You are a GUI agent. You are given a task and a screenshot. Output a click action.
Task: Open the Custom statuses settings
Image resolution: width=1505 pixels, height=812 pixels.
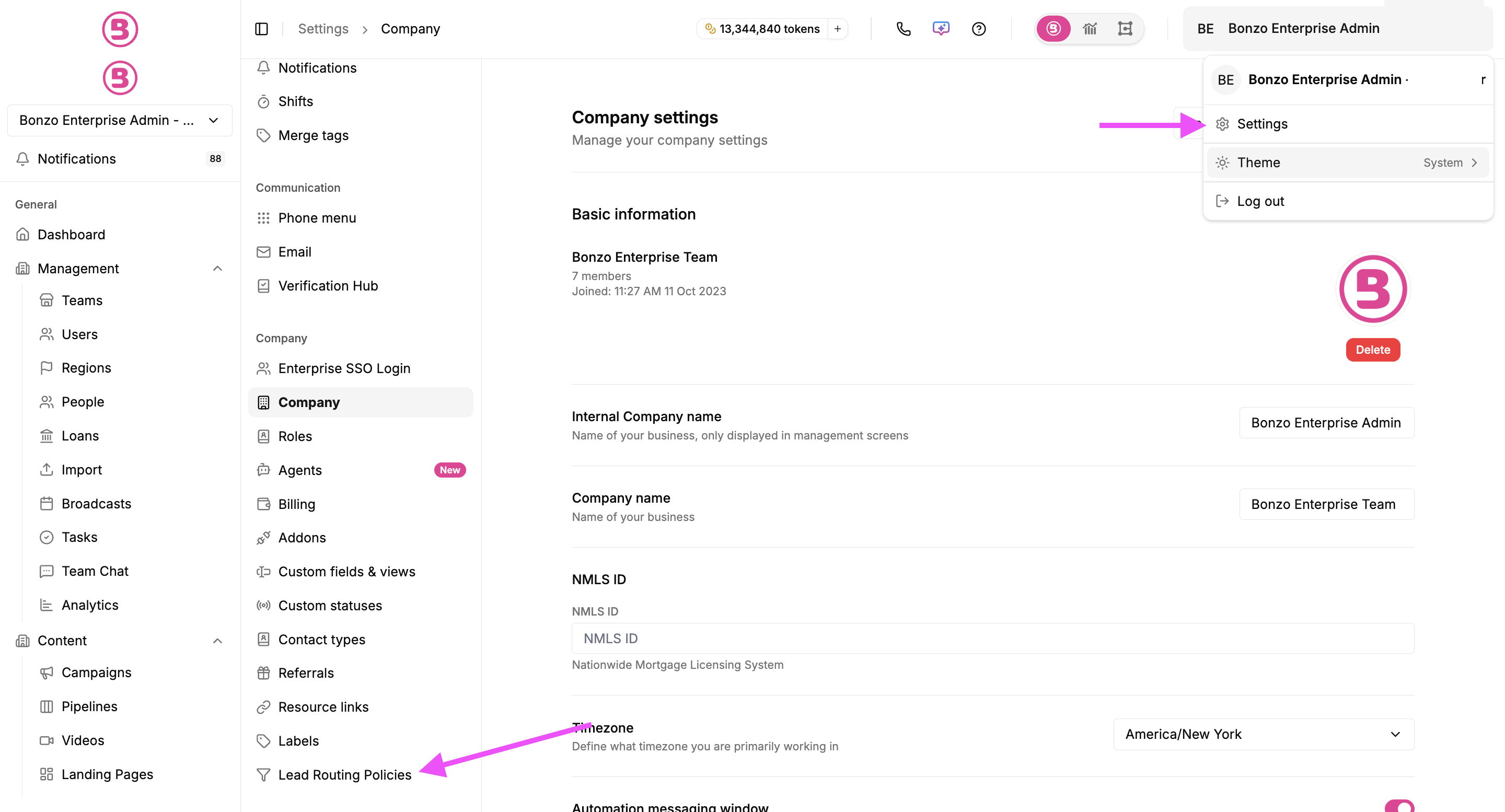[361, 606]
